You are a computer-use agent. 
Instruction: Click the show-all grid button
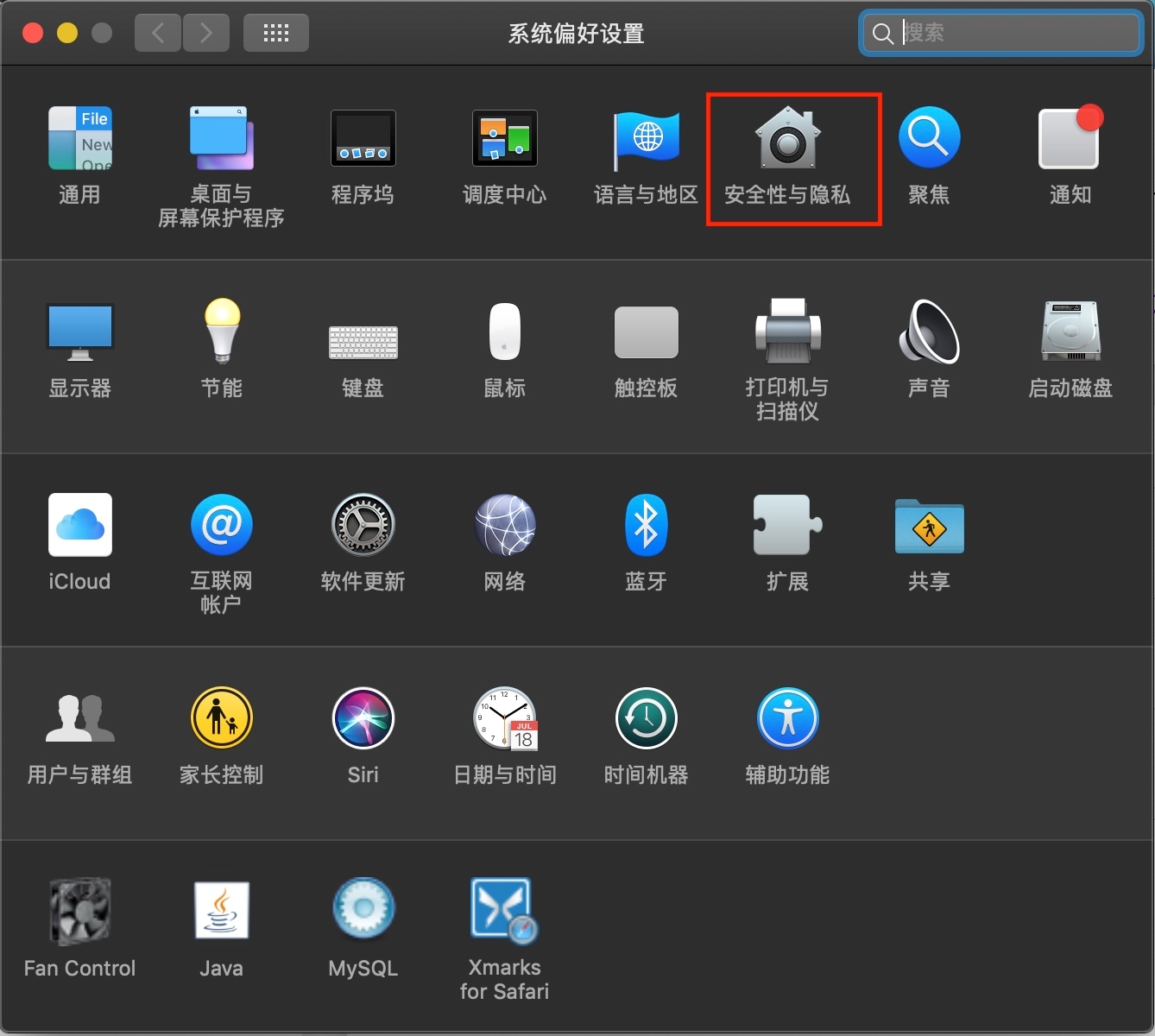coord(275,34)
